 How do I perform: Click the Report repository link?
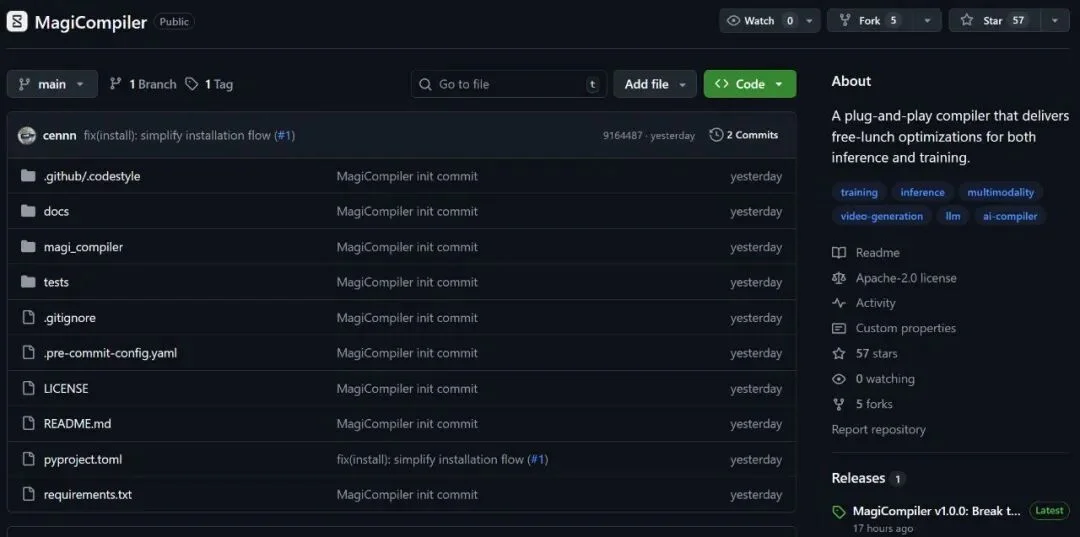(878, 429)
